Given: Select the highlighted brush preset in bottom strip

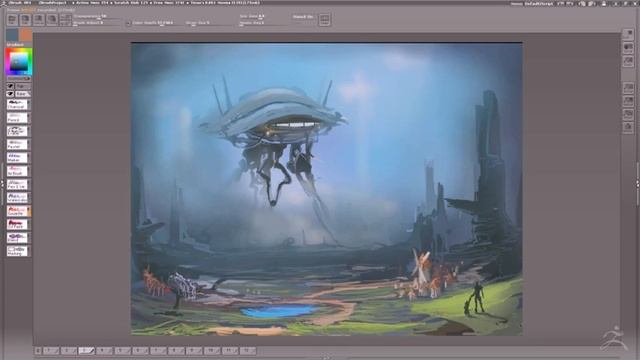Looking at the screenshot, I should pos(87,351).
